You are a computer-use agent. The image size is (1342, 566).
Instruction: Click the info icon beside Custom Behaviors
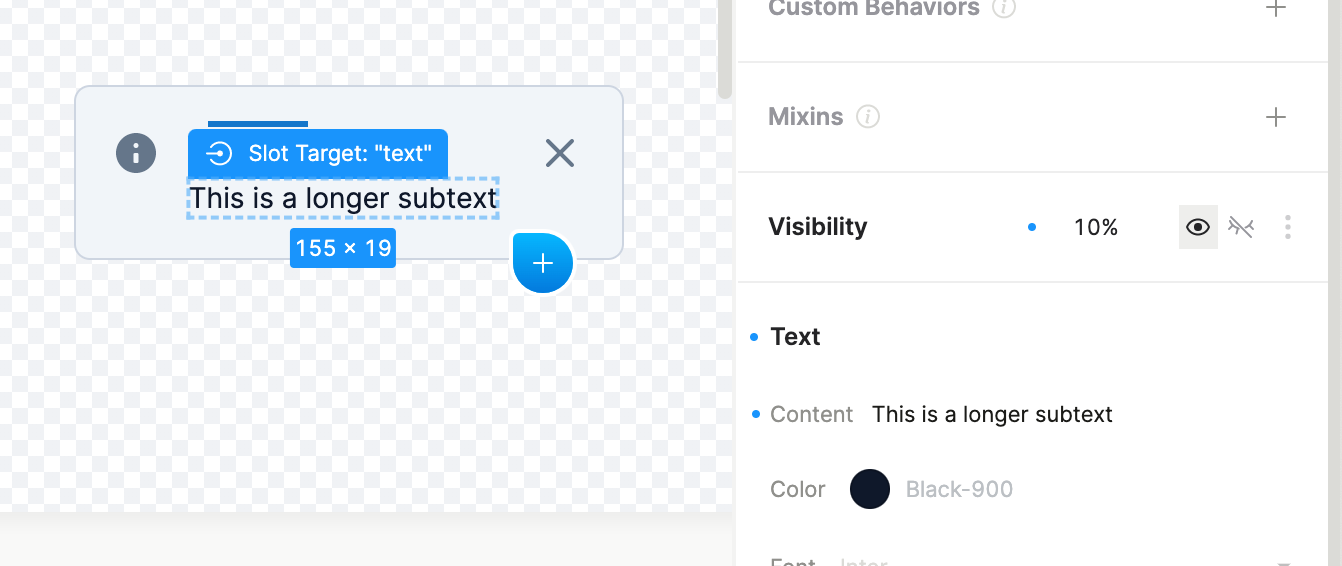click(x=1004, y=9)
